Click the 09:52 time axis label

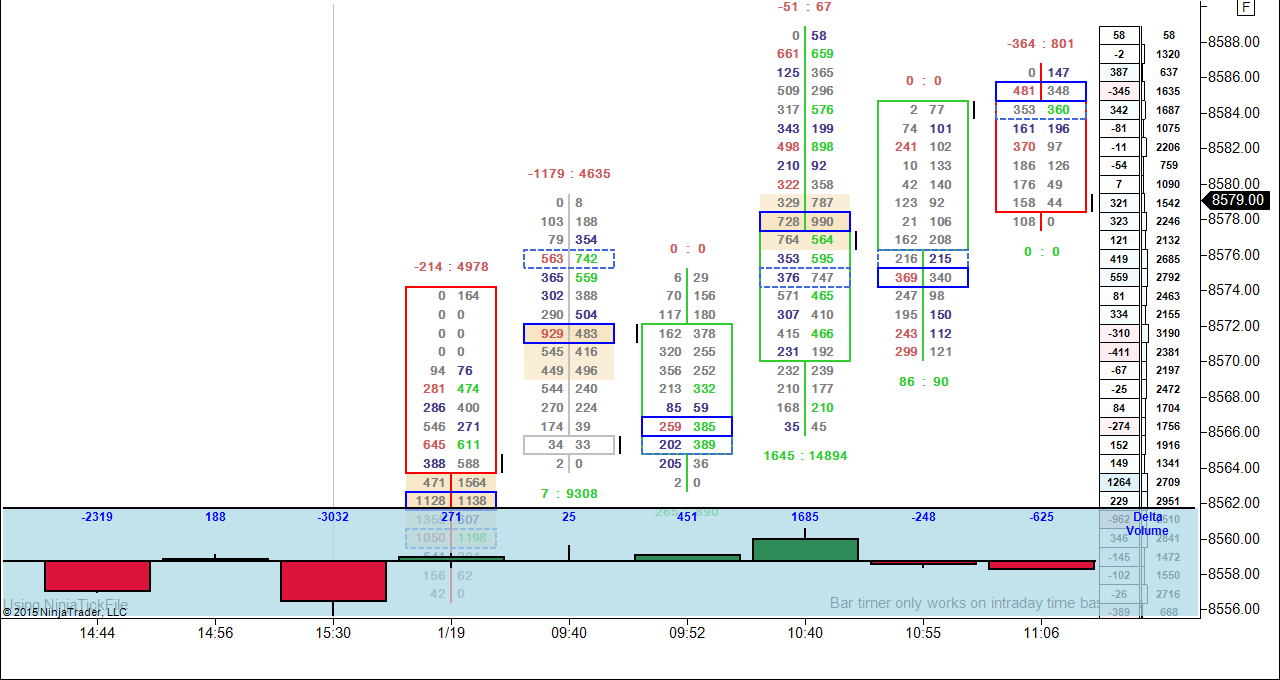[x=687, y=632]
